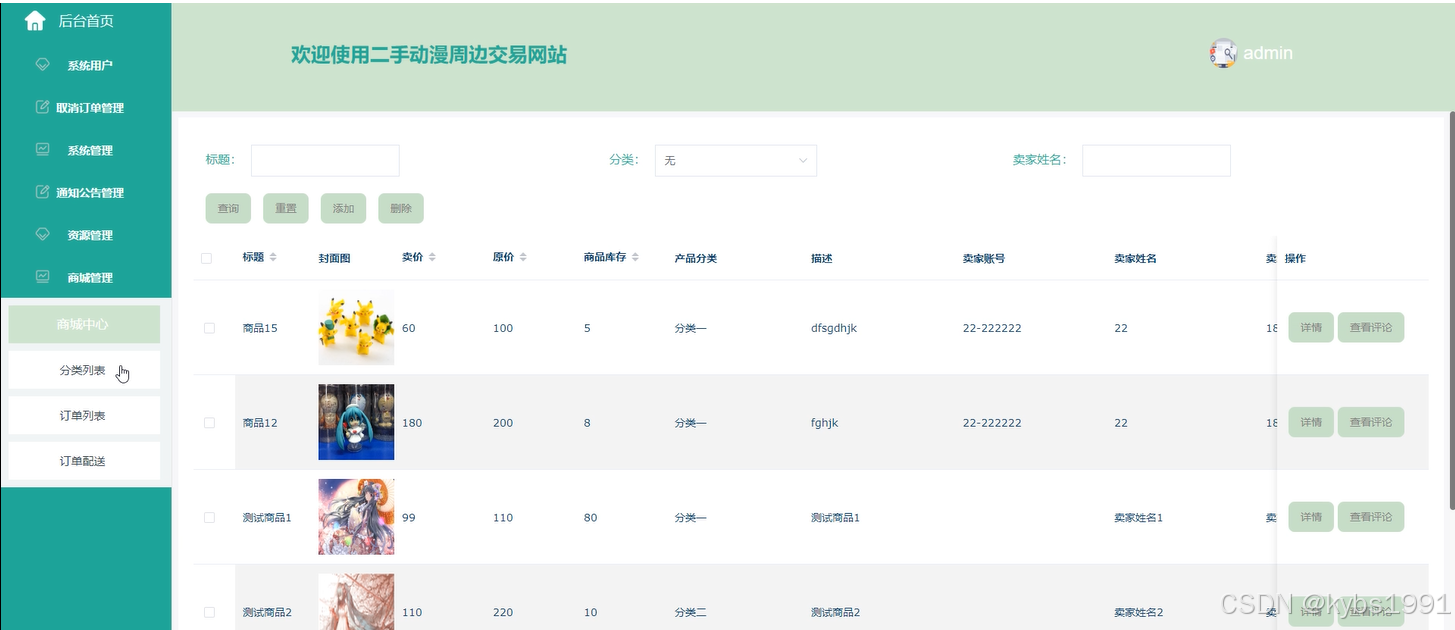Viewport: 1455px width, 630px height.
Task: Open the 分类列表 submenu item
Action: click(84, 370)
